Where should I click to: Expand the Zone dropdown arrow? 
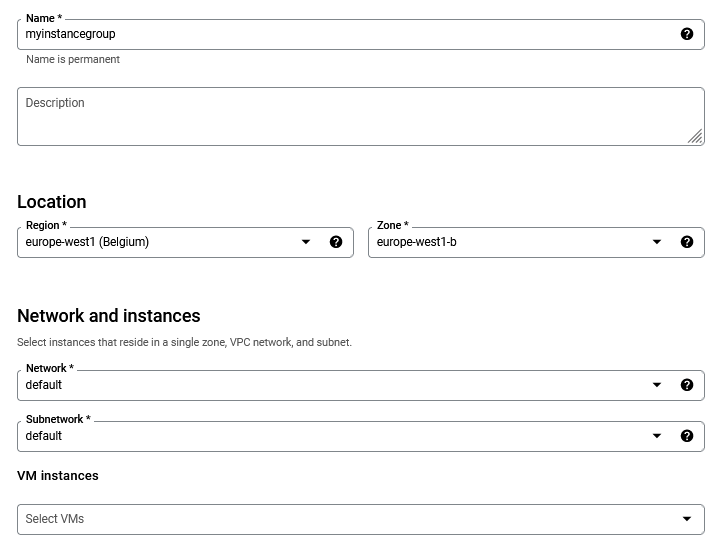[657, 242]
